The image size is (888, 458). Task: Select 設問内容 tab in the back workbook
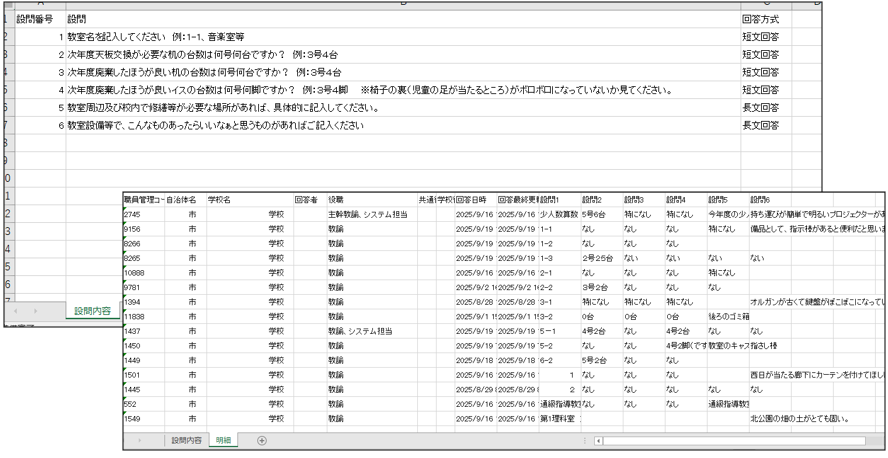point(94,311)
